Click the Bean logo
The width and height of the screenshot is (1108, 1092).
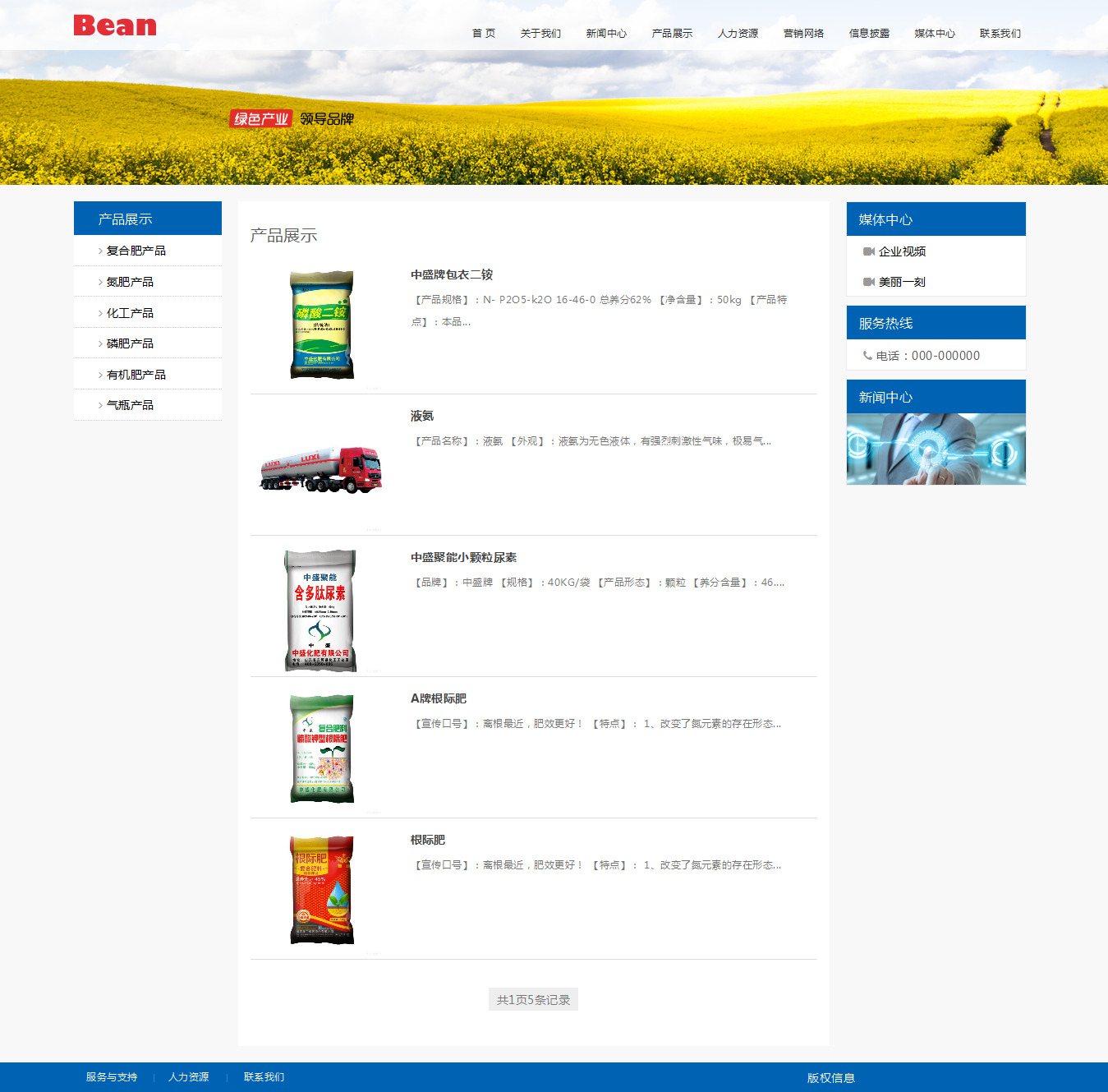[x=115, y=25]
